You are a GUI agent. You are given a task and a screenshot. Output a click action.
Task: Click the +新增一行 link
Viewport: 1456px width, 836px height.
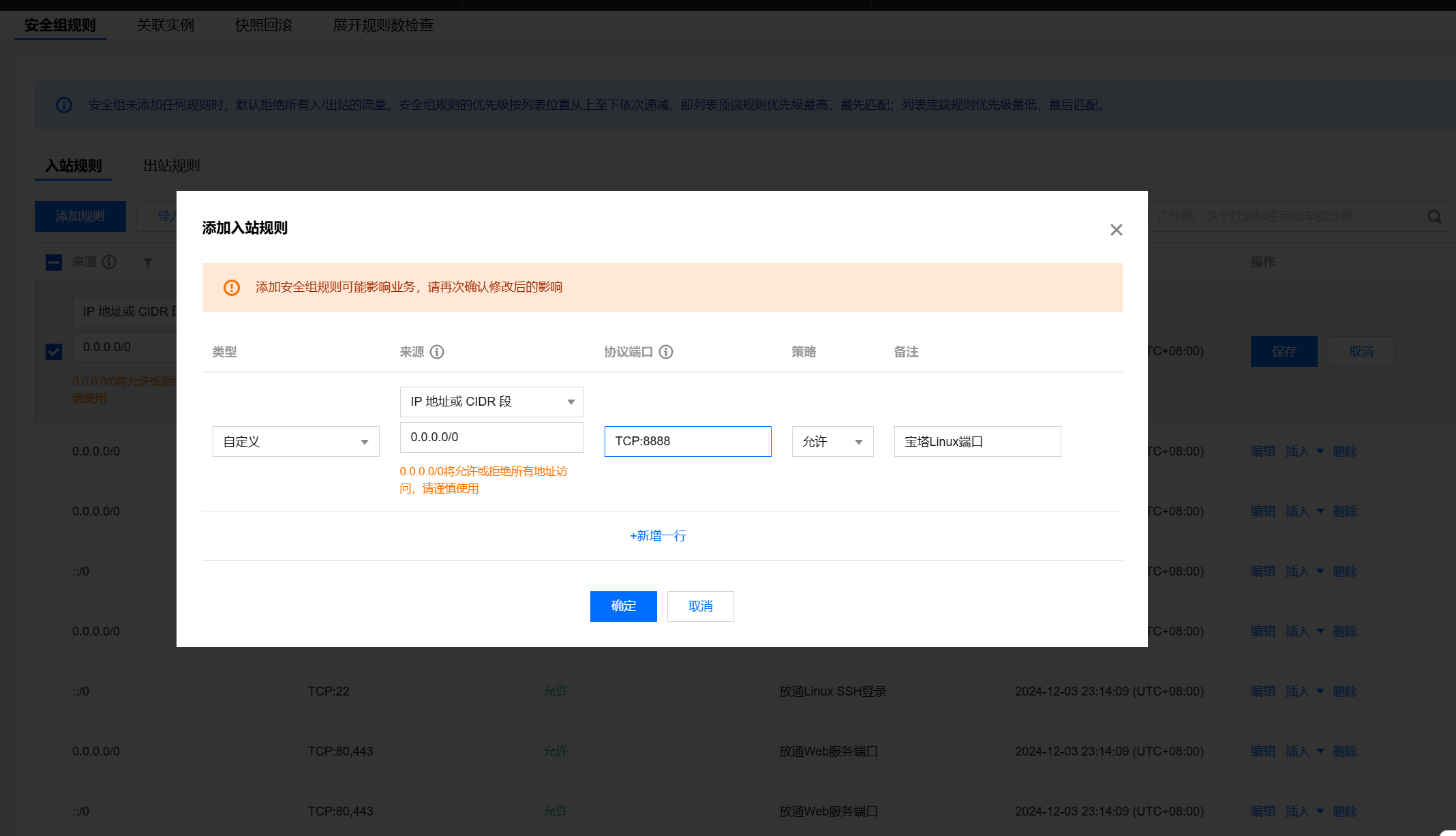coord(658,536)
